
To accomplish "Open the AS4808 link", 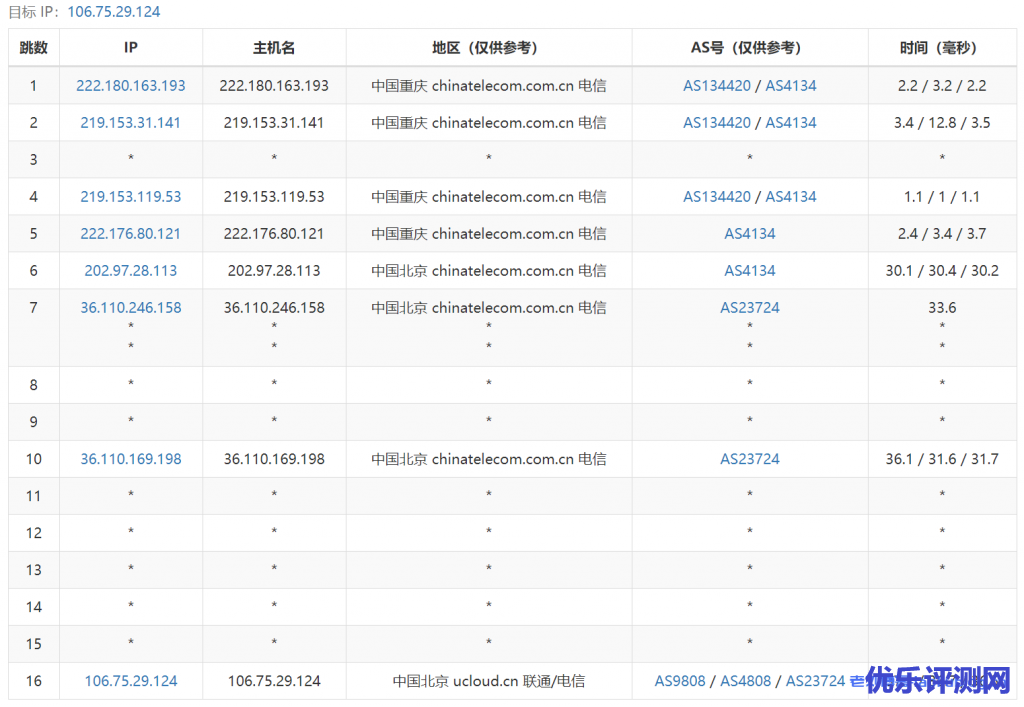I will pyautogui.click(x=746, y=681).
